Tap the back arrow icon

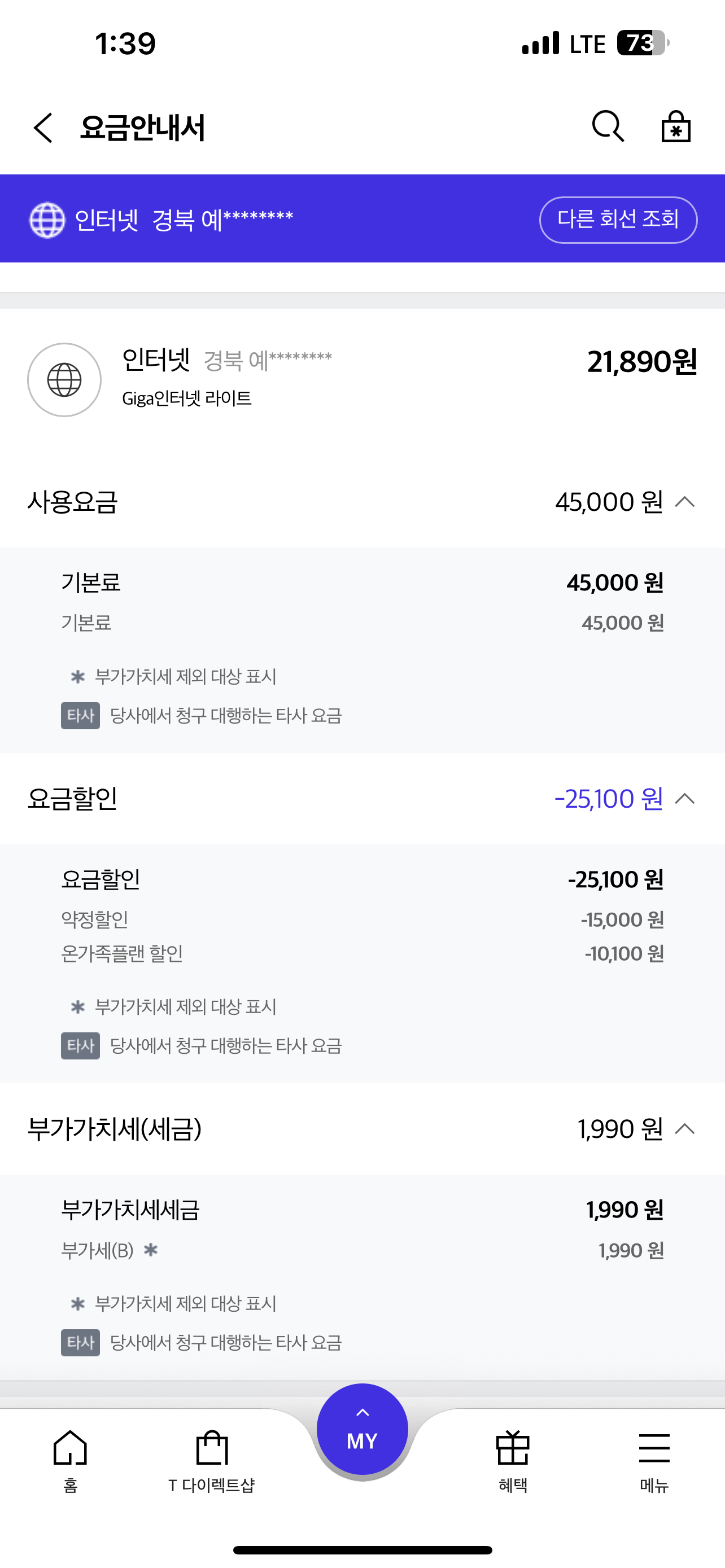(x=43, y=128)
